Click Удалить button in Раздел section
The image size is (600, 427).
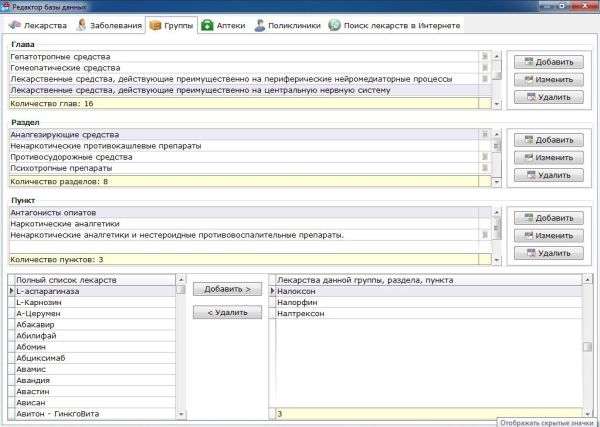[549, 175]
